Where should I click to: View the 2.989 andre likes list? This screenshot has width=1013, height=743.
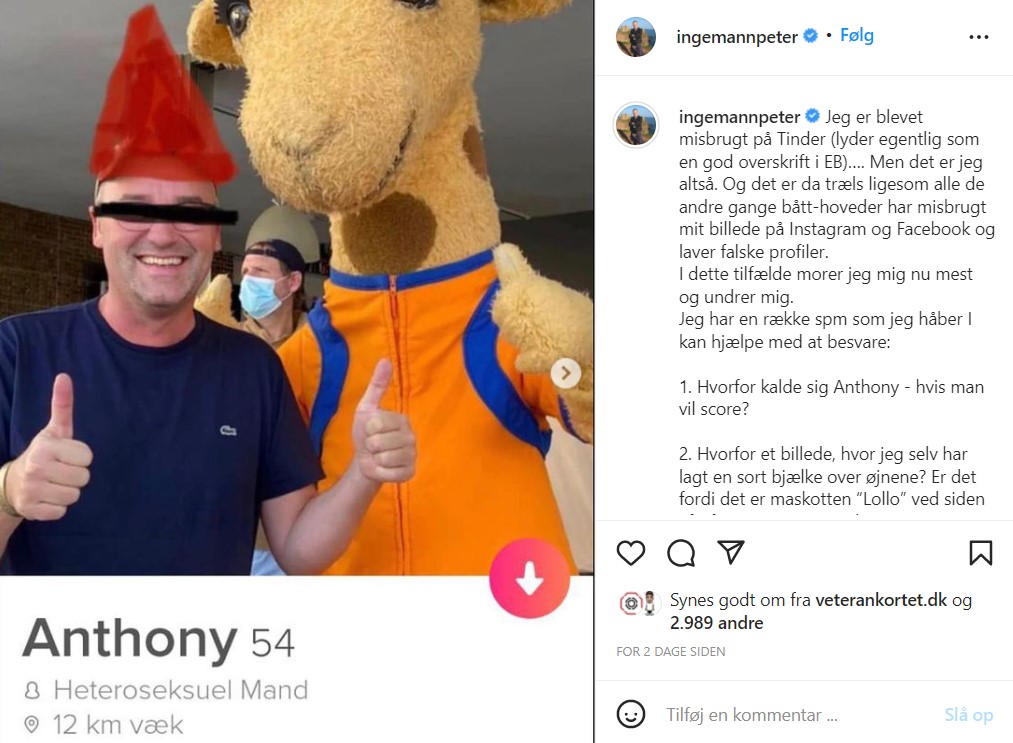pos(716,623)
